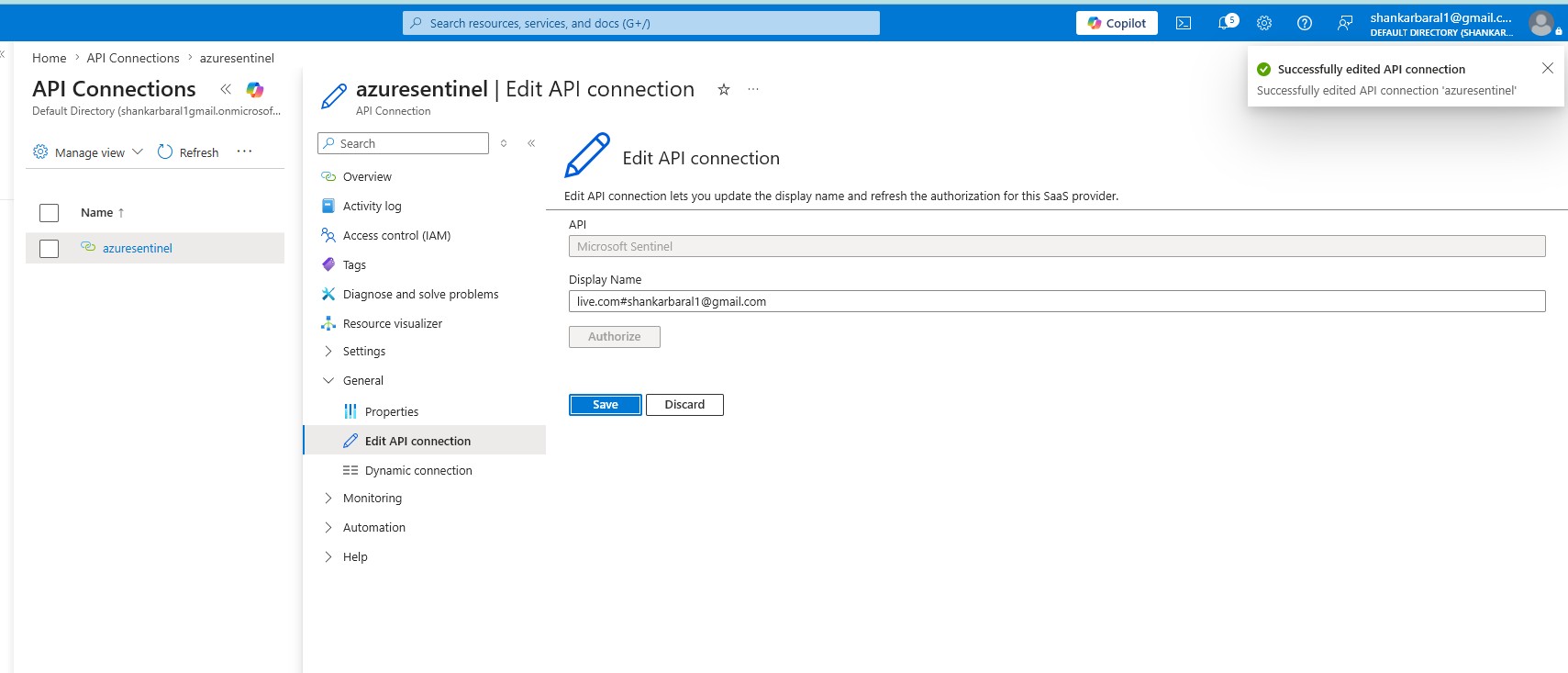Collapse the resource menu pane
The image size is (1568, 673).
point(531,143)
